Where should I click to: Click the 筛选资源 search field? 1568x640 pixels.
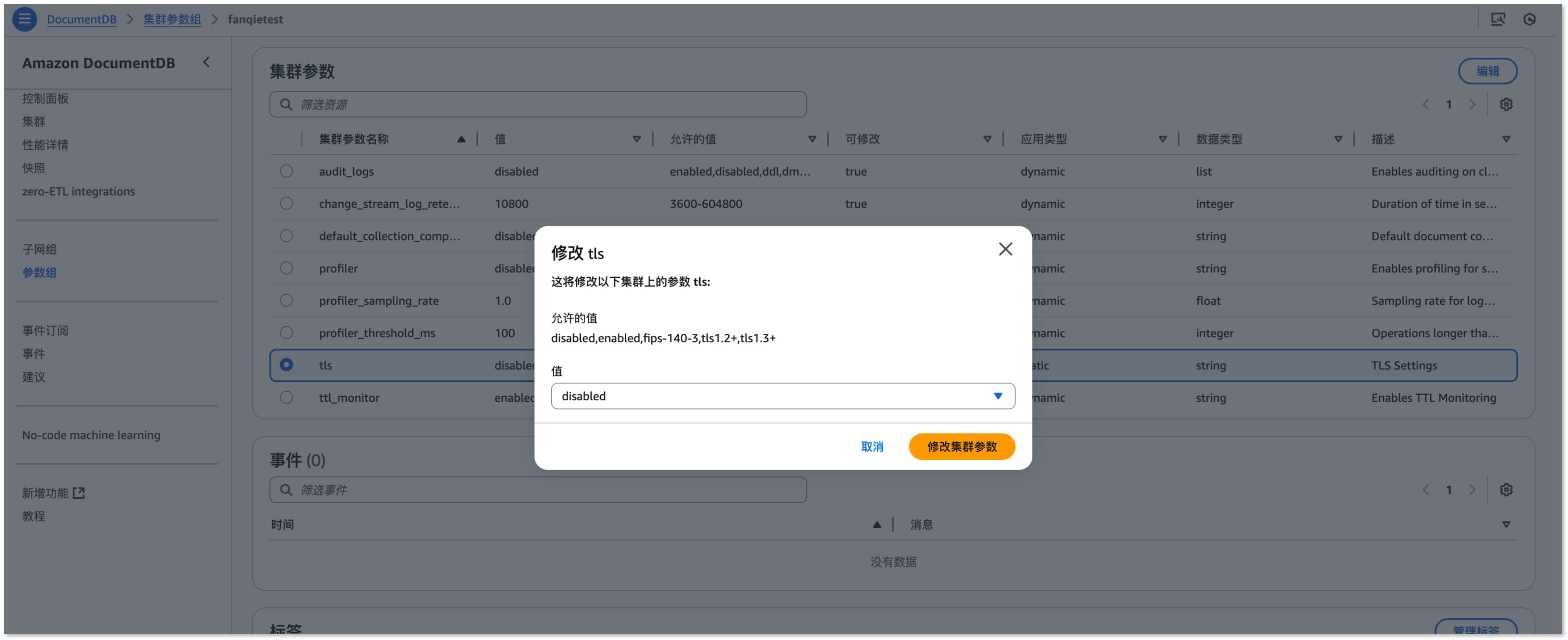click(x=538, y=104)
